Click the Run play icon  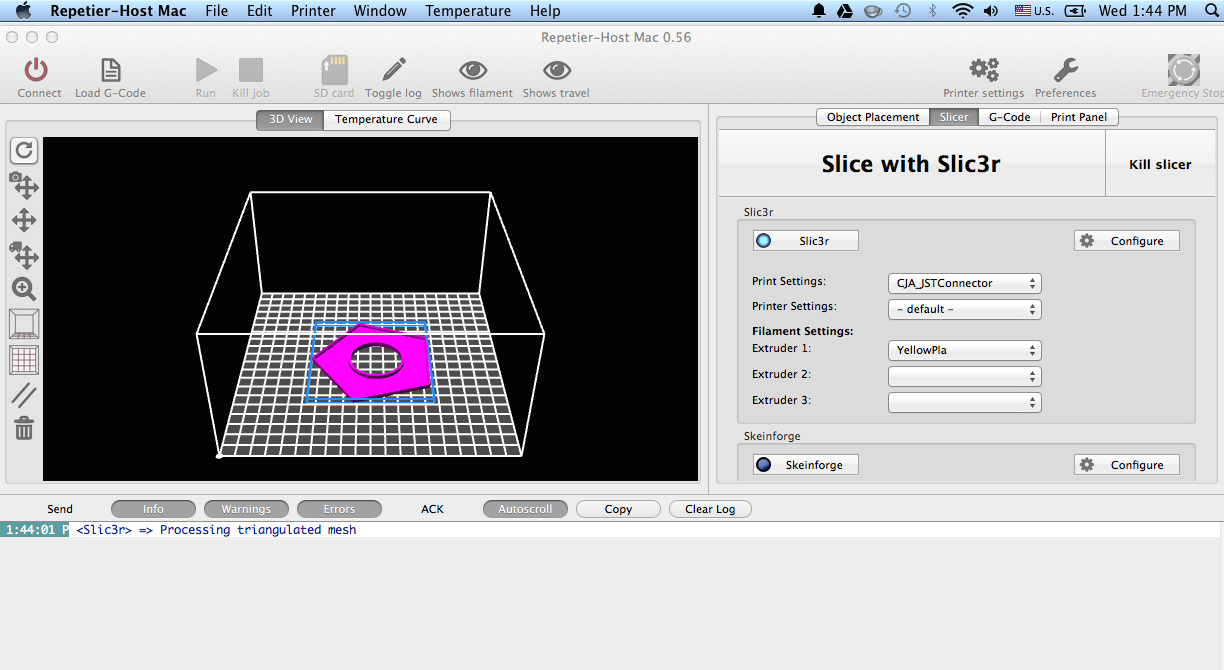coord(206,70)
